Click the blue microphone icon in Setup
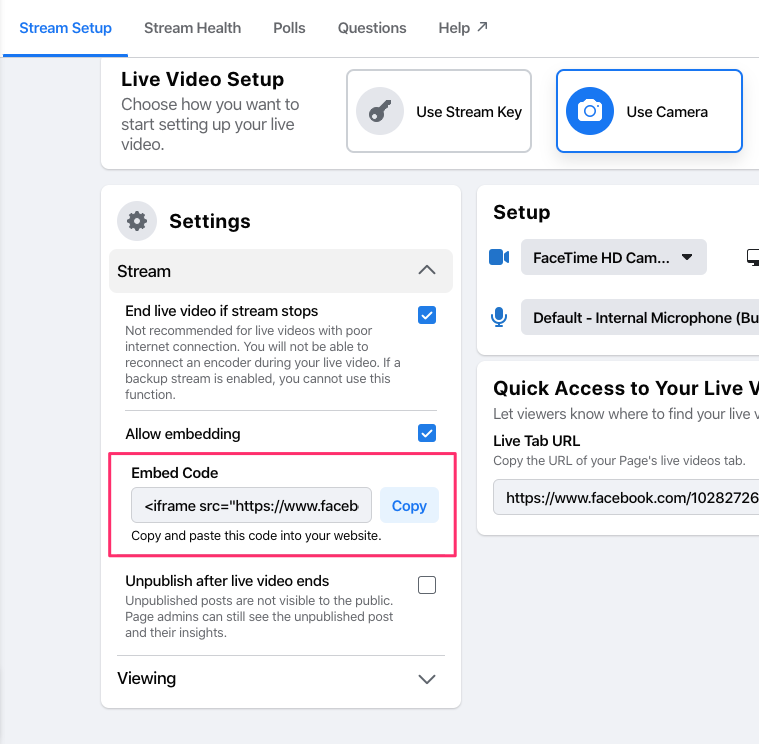This screenshot has height=744, width=759. point(499,317)
